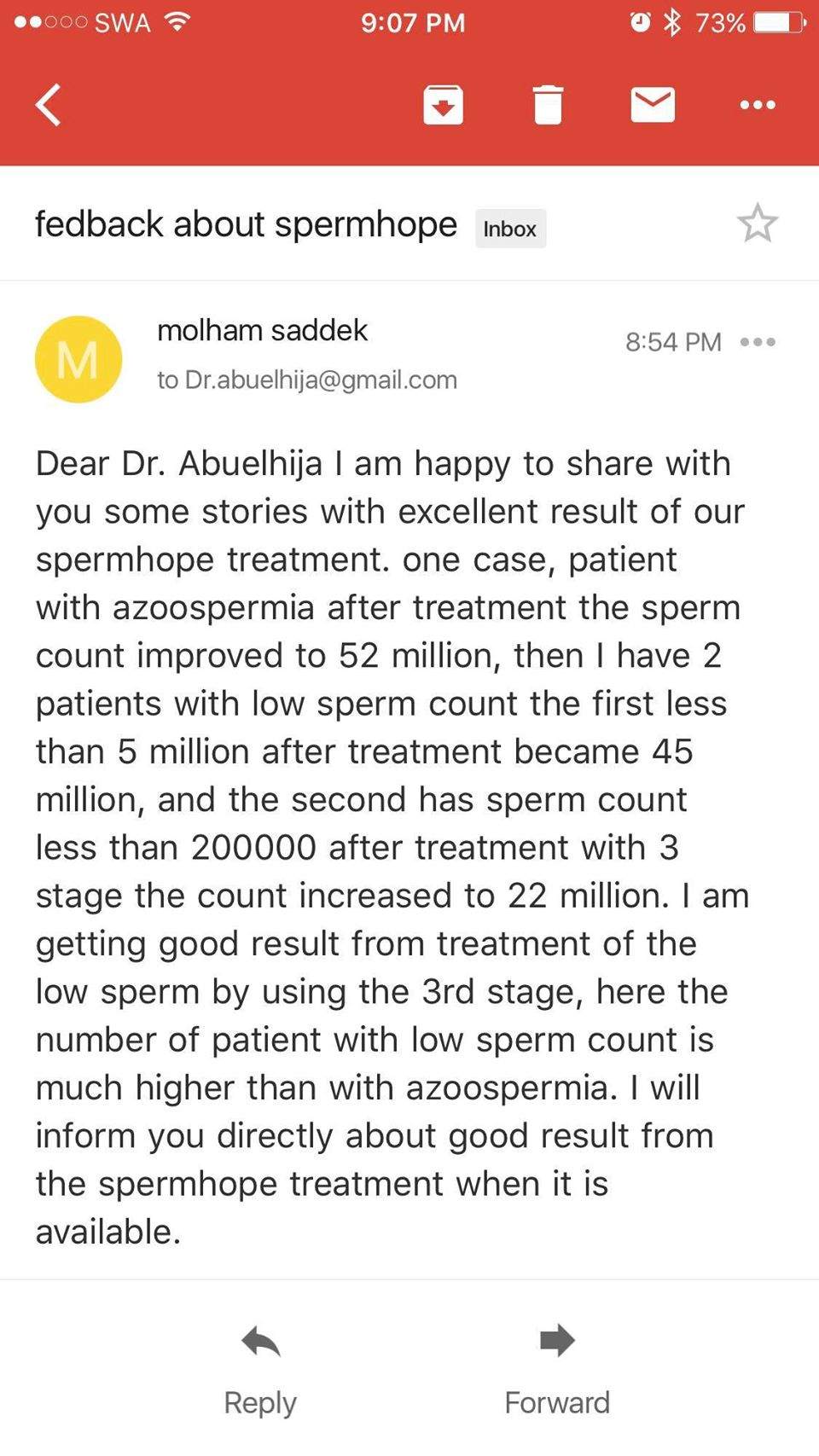The height and width of the screenshot is (1456, 819).
Task: Click the Reply arrow icon
Action: 260,1342
